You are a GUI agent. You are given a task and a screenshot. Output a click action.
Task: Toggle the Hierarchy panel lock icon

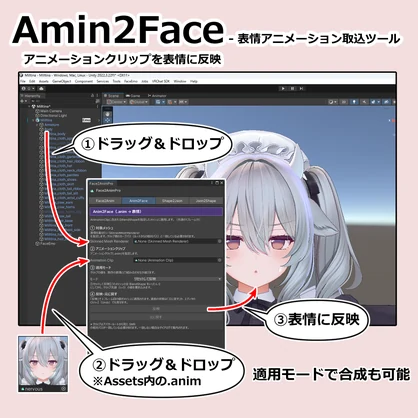92,96
